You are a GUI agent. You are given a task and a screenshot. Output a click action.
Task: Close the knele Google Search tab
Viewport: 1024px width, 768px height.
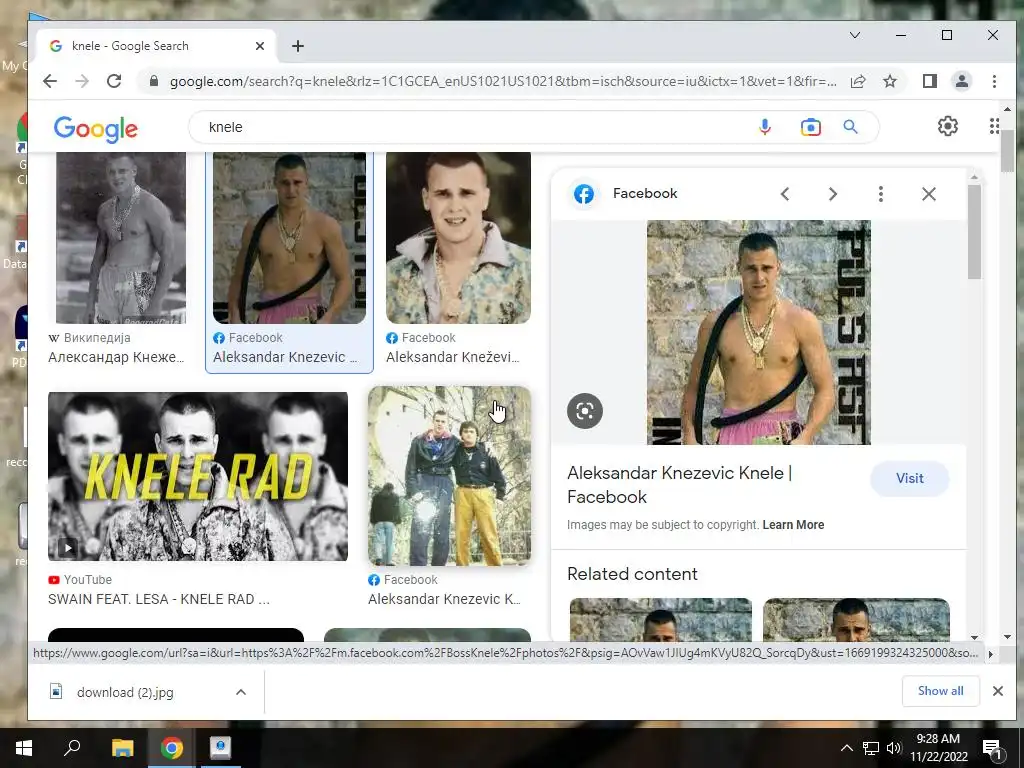click(x=260, y=46)
